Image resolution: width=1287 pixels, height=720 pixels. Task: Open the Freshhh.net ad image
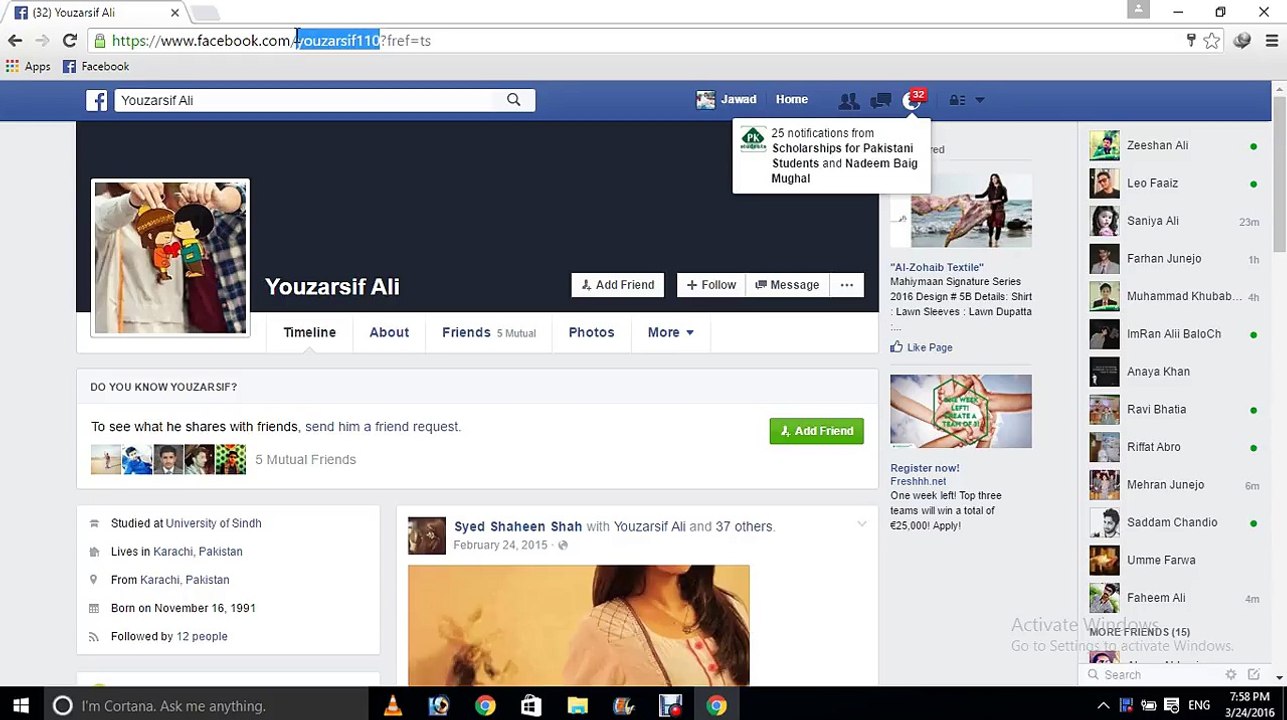(x=961, y=412)
